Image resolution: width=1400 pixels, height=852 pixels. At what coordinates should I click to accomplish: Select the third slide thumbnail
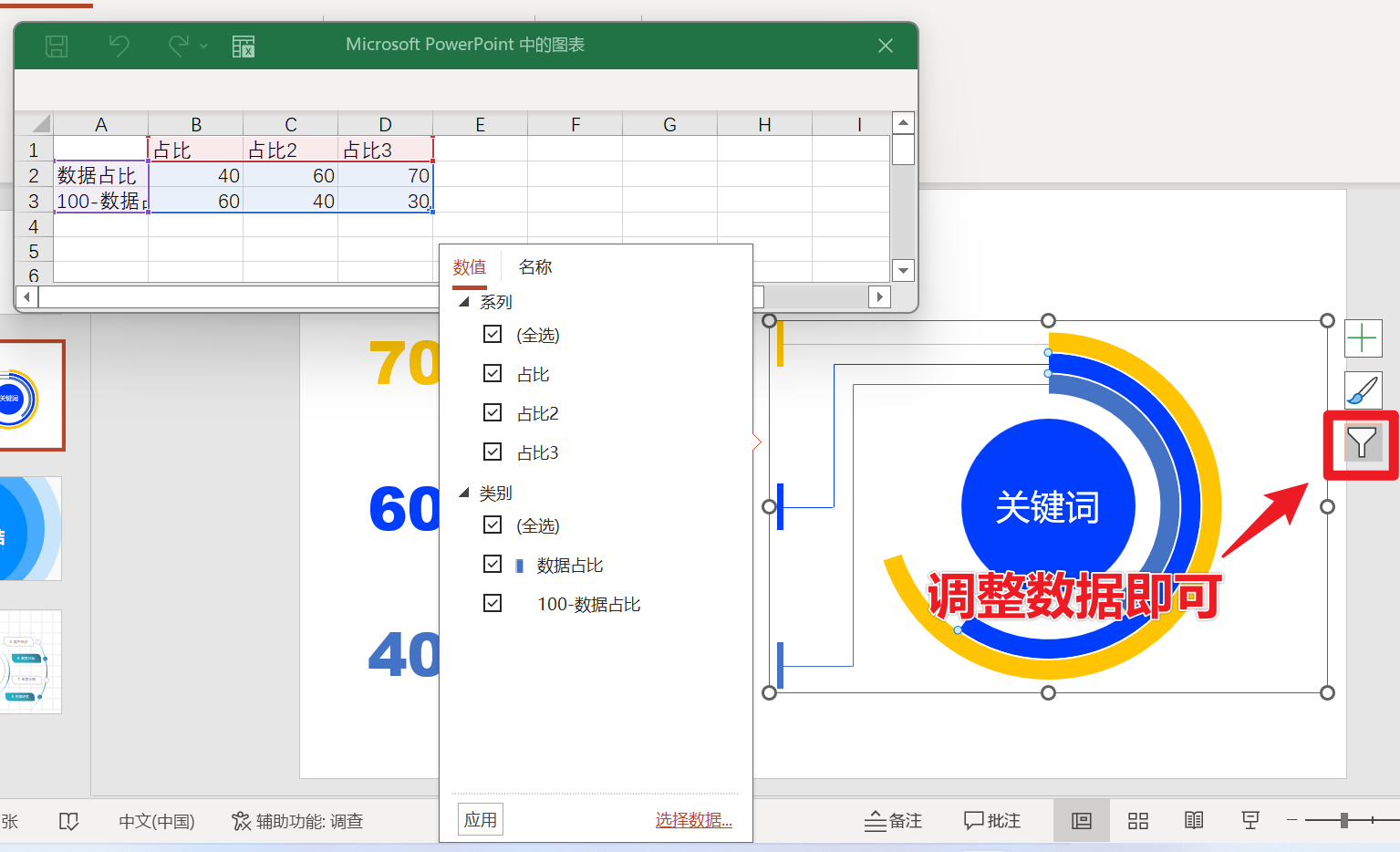click(x=30, y=661)
